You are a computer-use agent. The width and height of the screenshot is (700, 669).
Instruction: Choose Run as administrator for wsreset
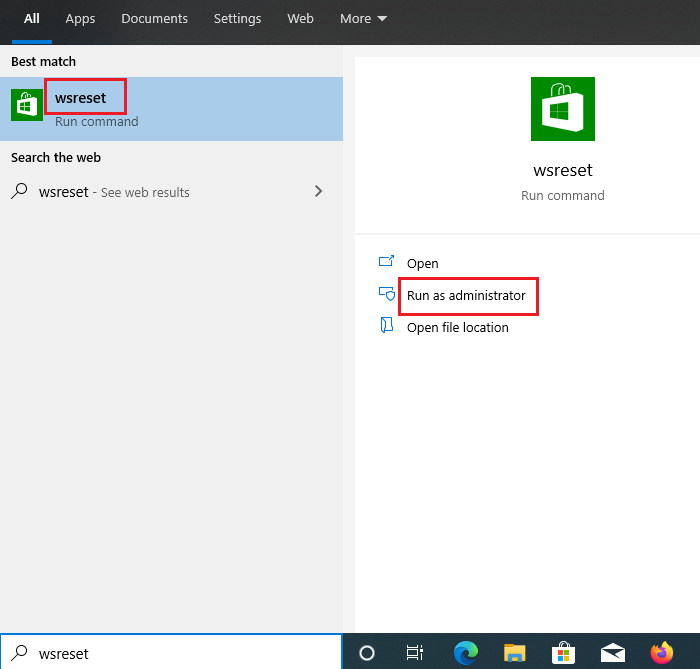tap(465, 296)
